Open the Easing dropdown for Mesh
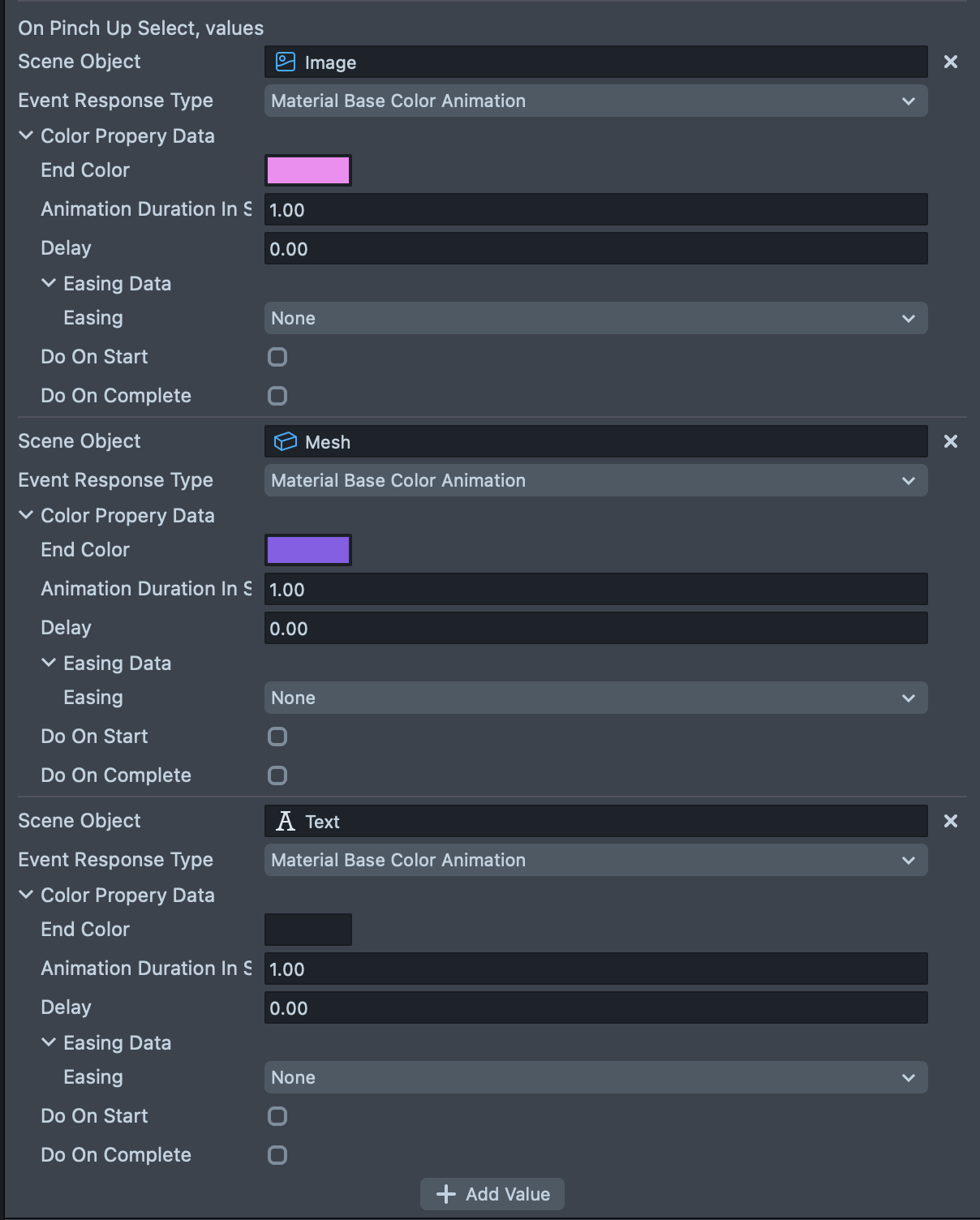The height and width of the screenshot is (1220, 980). (x=595, y=698)
